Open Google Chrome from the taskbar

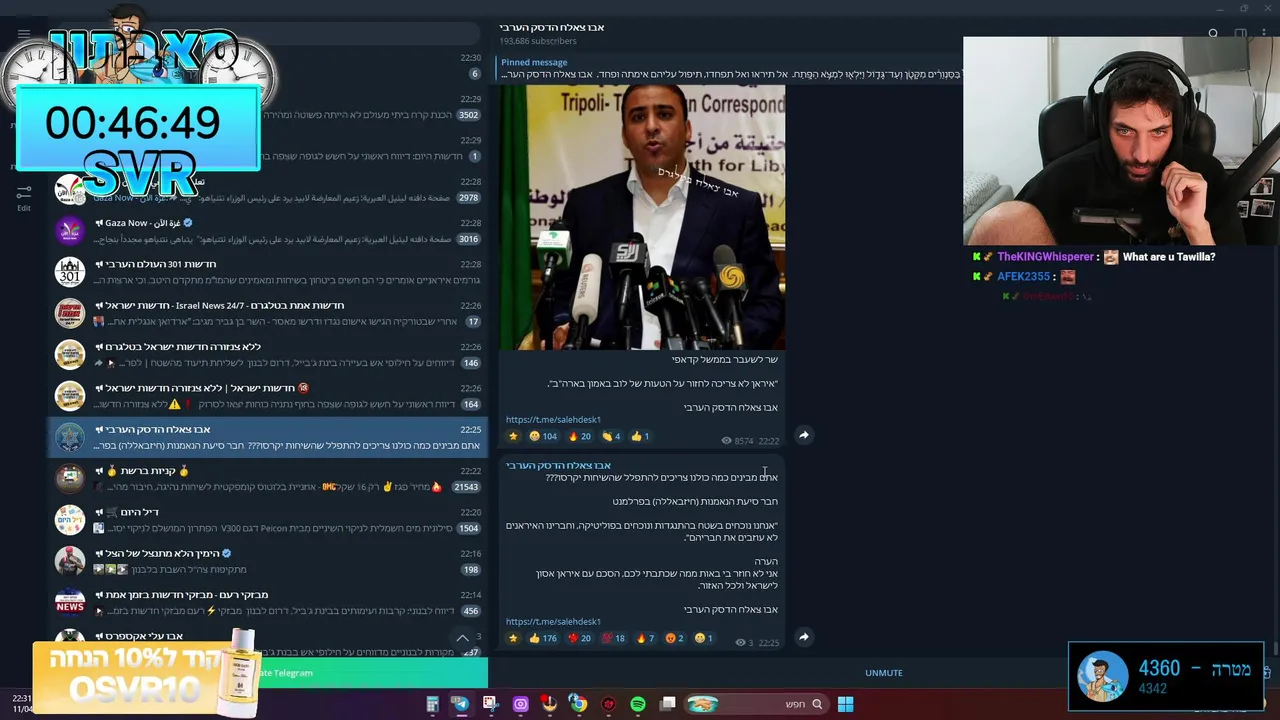pyautogui.click(x=578, y=704)
